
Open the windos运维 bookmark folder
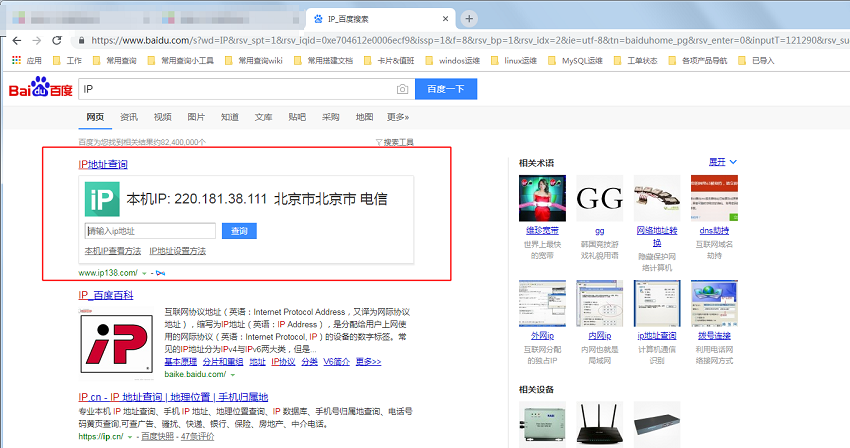(x=453, y=60)
